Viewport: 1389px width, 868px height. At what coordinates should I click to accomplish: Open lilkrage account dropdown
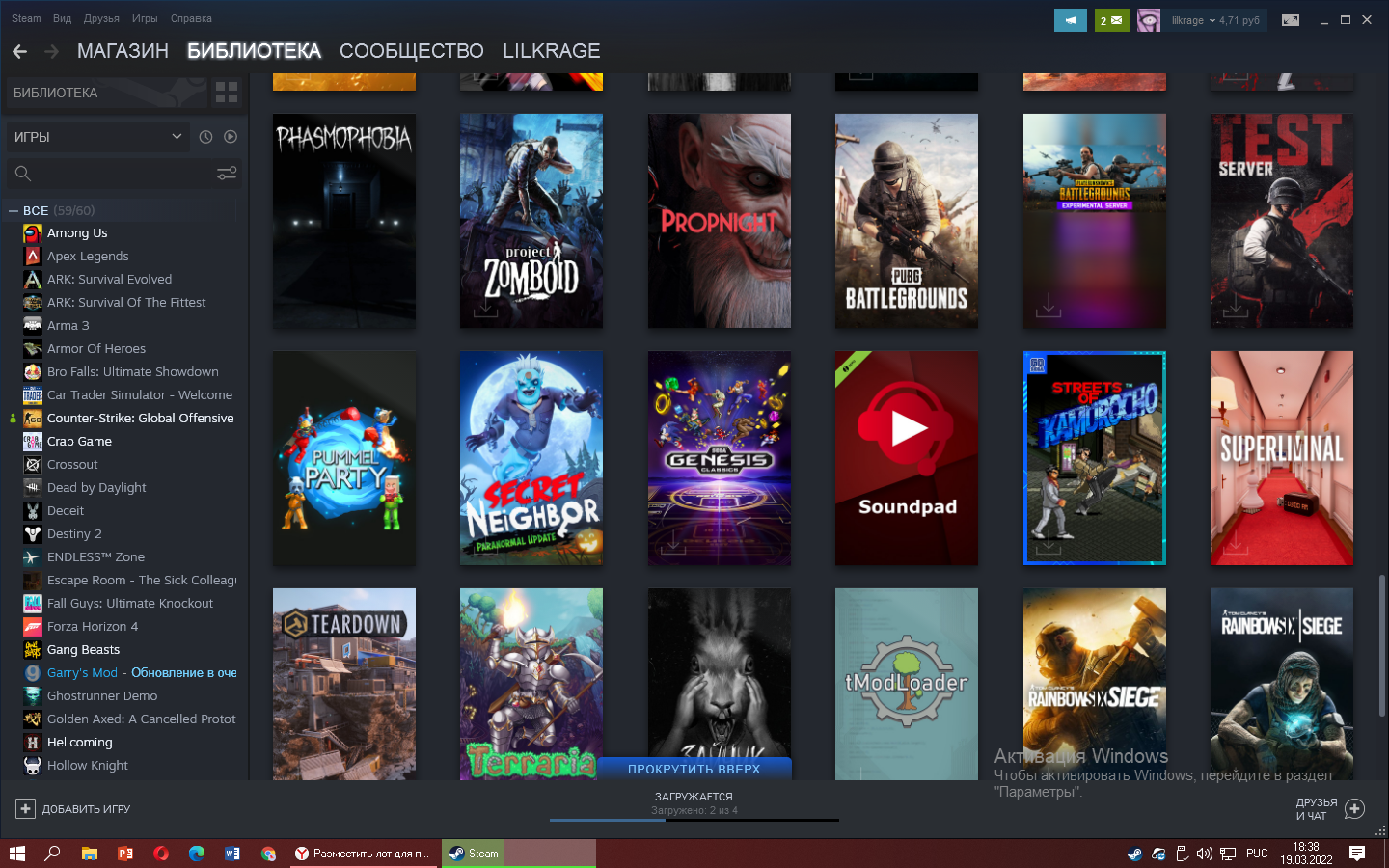tap(1215, 20)
